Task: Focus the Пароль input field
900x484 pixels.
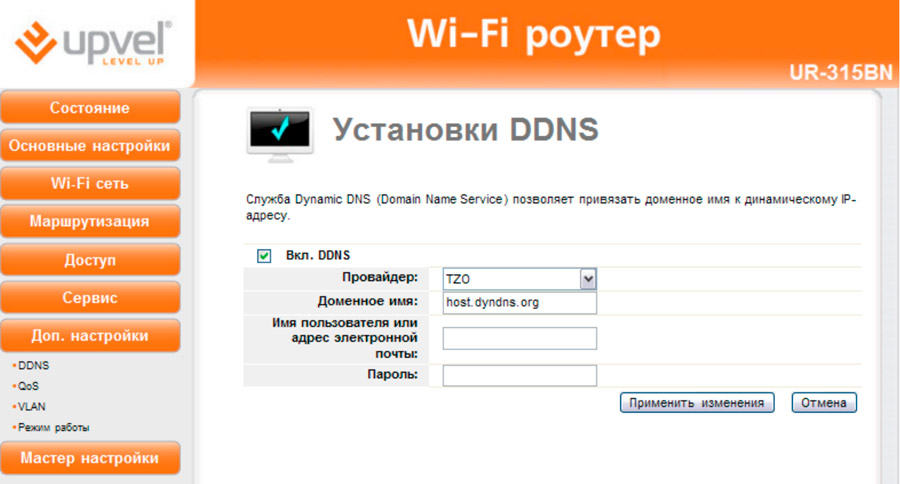Action: coord(519,375)
